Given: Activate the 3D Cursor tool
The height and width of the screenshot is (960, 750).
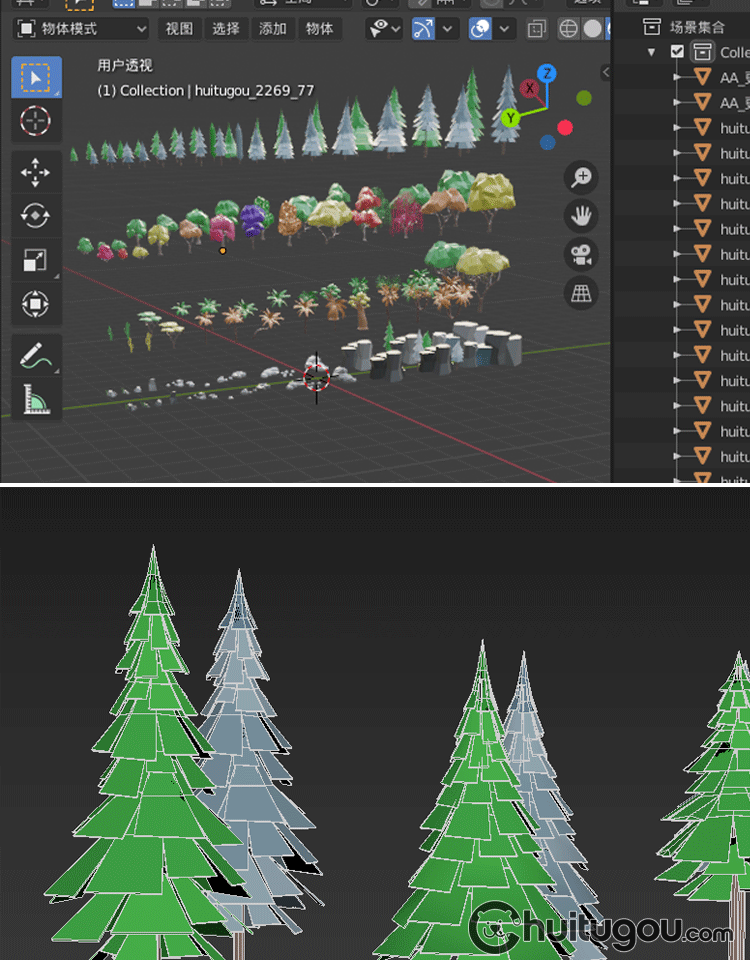Looking at the screenshot, I should pos(36,121).
